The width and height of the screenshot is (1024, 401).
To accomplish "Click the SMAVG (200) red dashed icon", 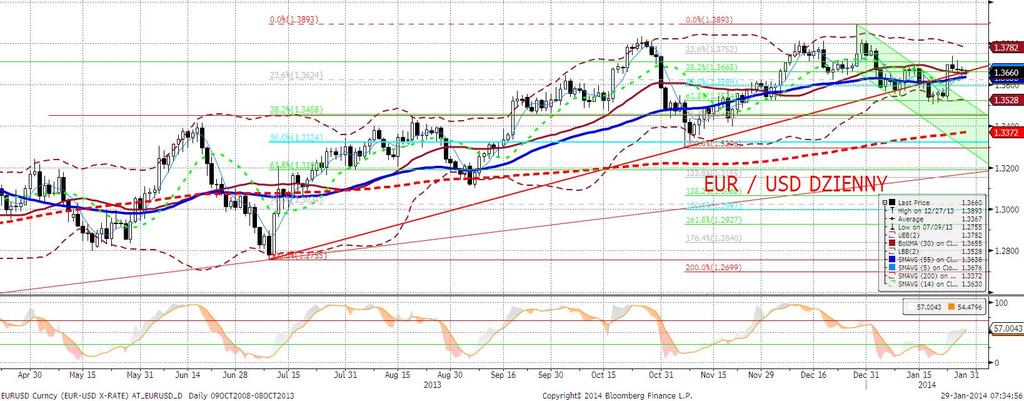I will [892, 276].
